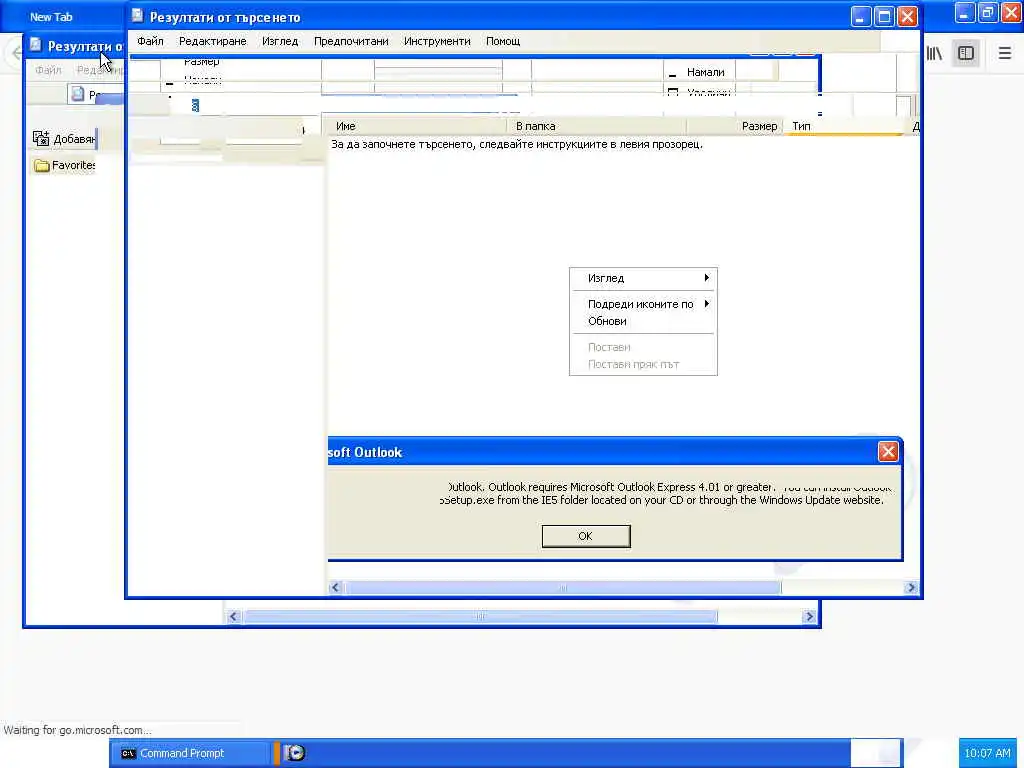1024x768 pixels.
Task: Sort results by the В папка column
Action: click(596, 126)
